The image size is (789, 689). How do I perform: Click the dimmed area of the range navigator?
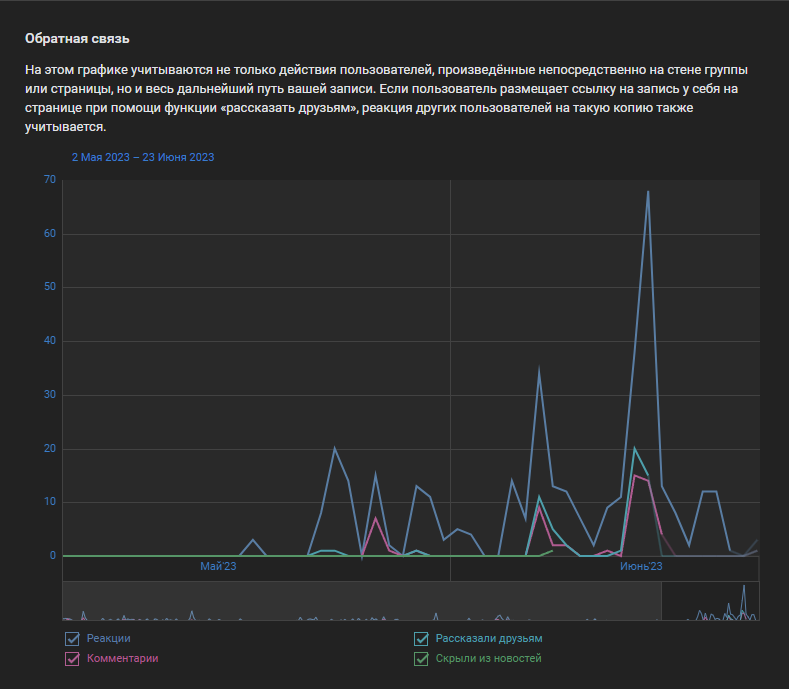[x=360, y=602]
